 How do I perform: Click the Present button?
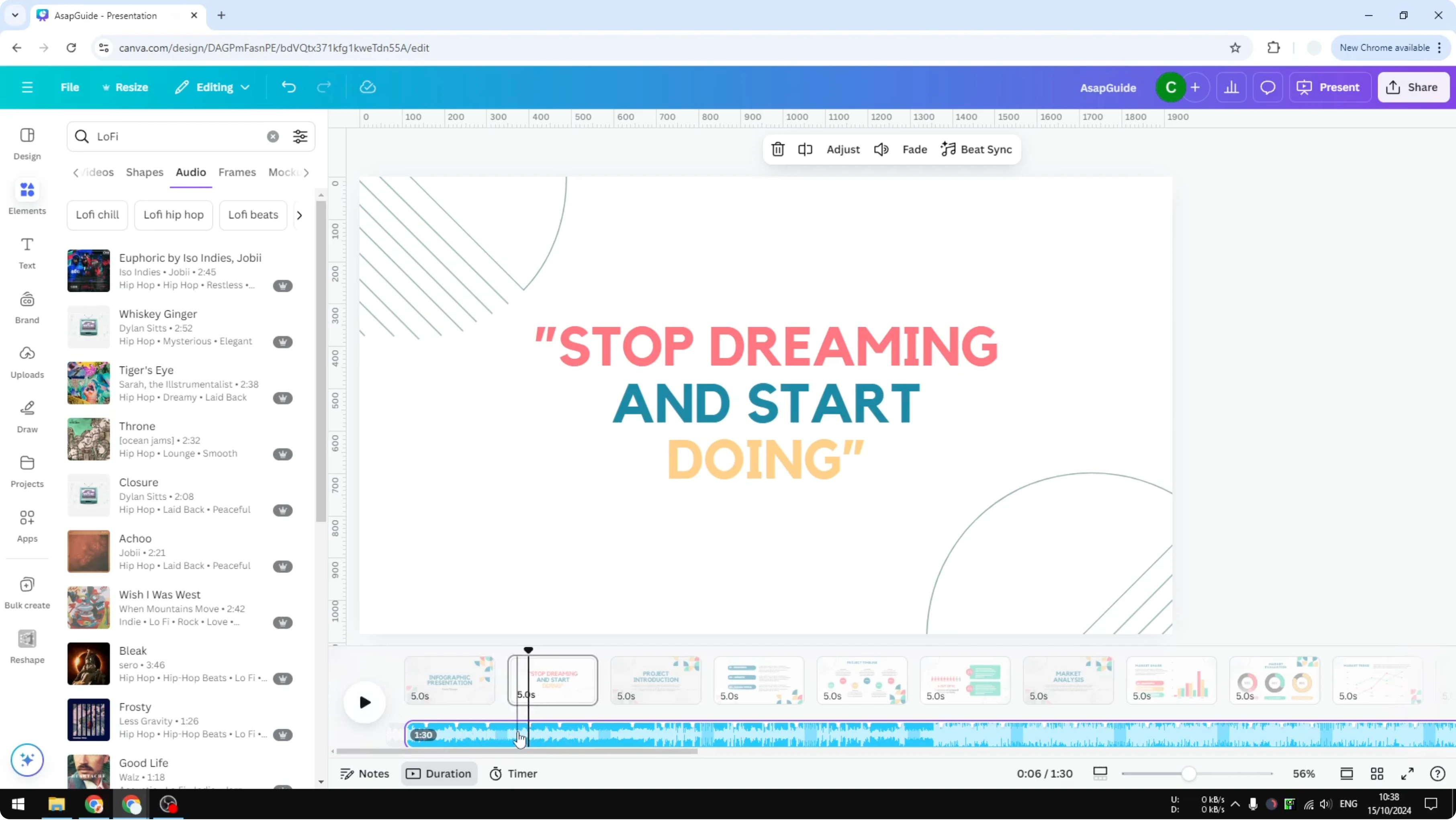[1329, 87]
